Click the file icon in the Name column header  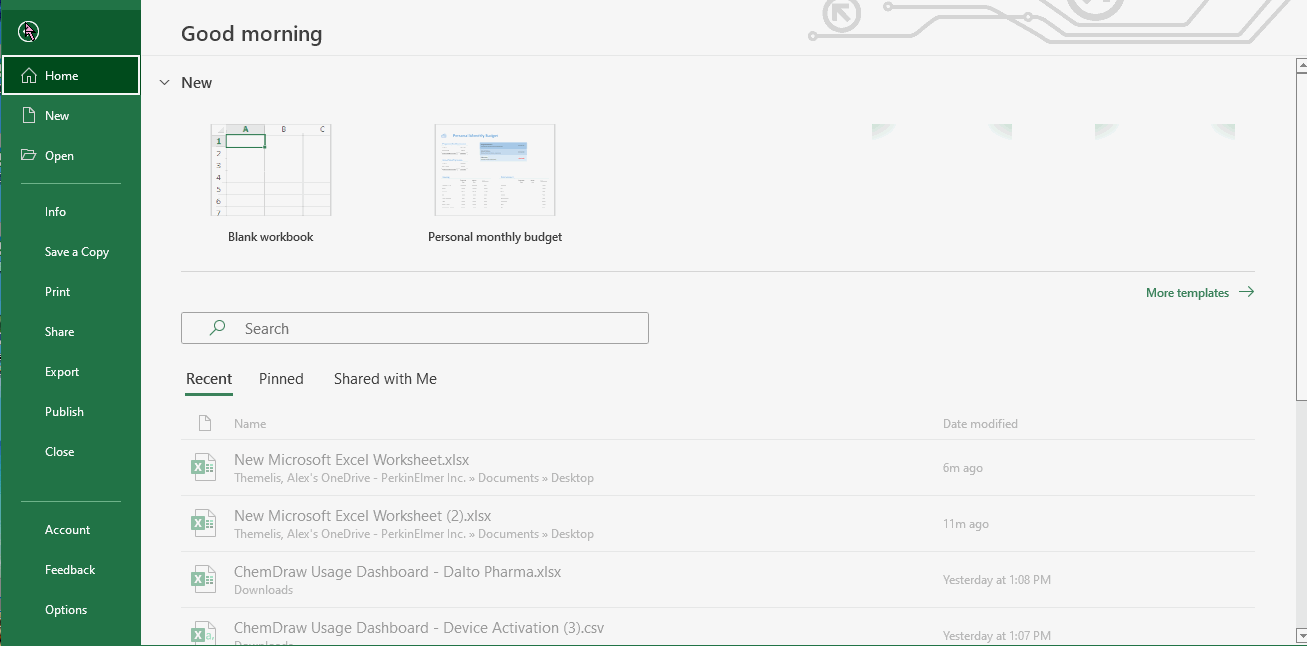coord(205,424)
